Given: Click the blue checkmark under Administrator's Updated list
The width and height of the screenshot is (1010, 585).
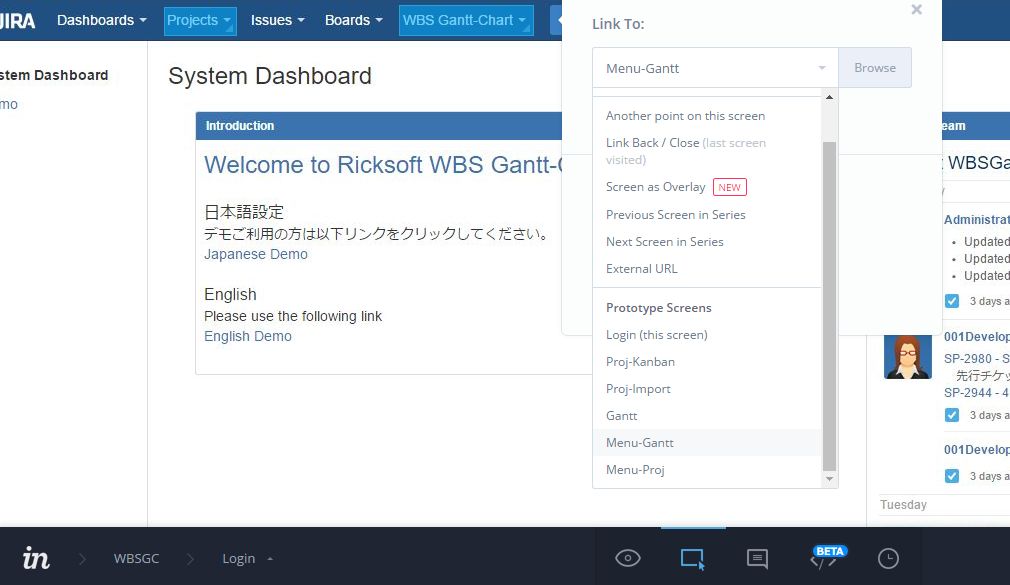Looking at the screenshot, I should click(x=952, y=301).
